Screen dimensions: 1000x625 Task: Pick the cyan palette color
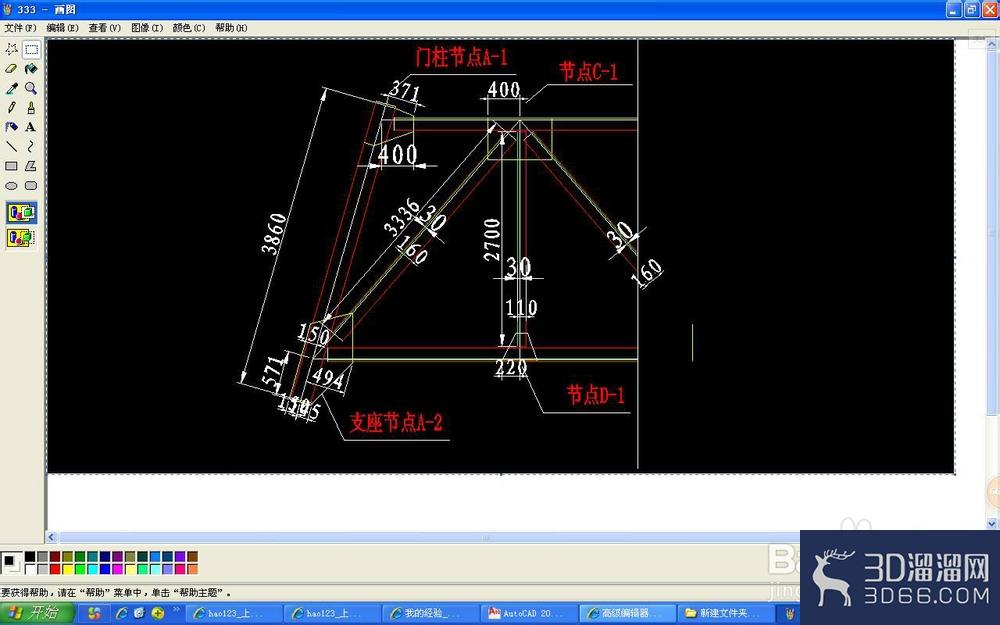92,569
